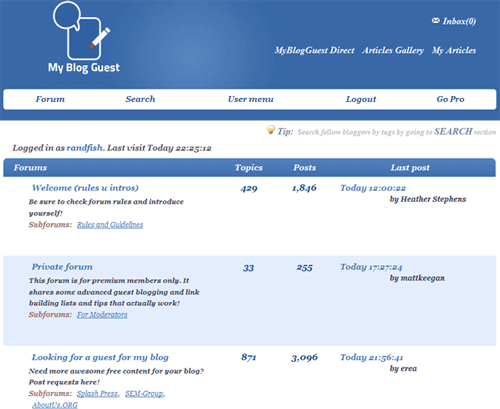500x409 pixels.
Task: Click topics count 871
Action: click(x=249, y=357)
